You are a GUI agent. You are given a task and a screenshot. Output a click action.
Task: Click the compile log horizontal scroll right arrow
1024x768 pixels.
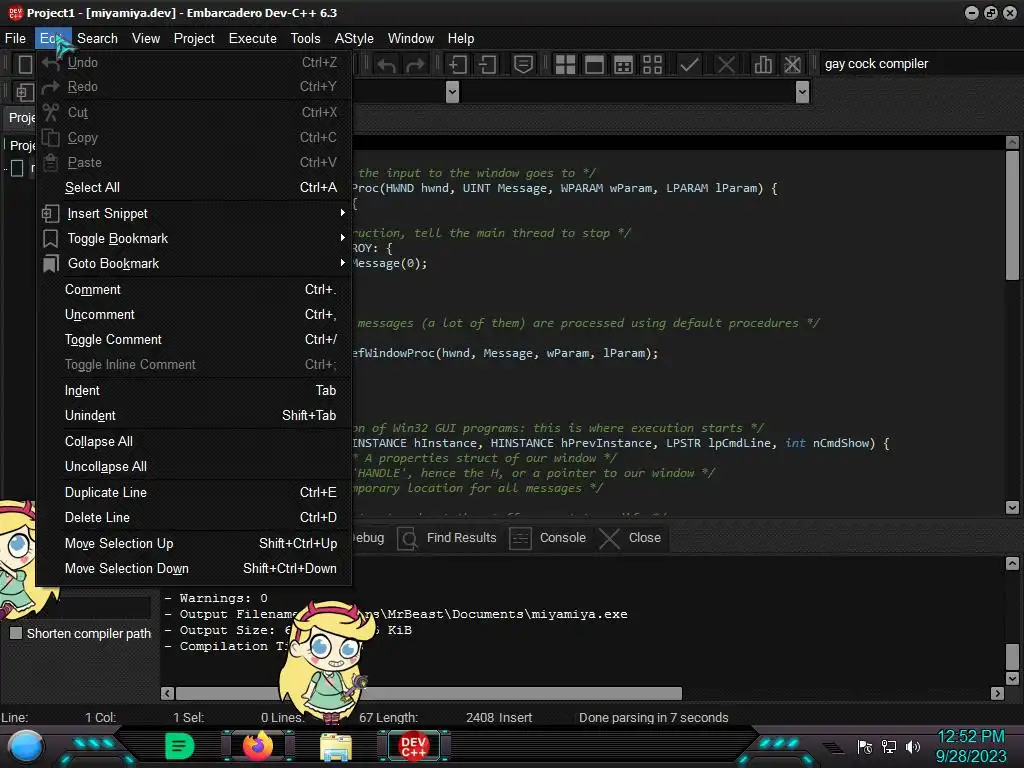click(997, 693)
